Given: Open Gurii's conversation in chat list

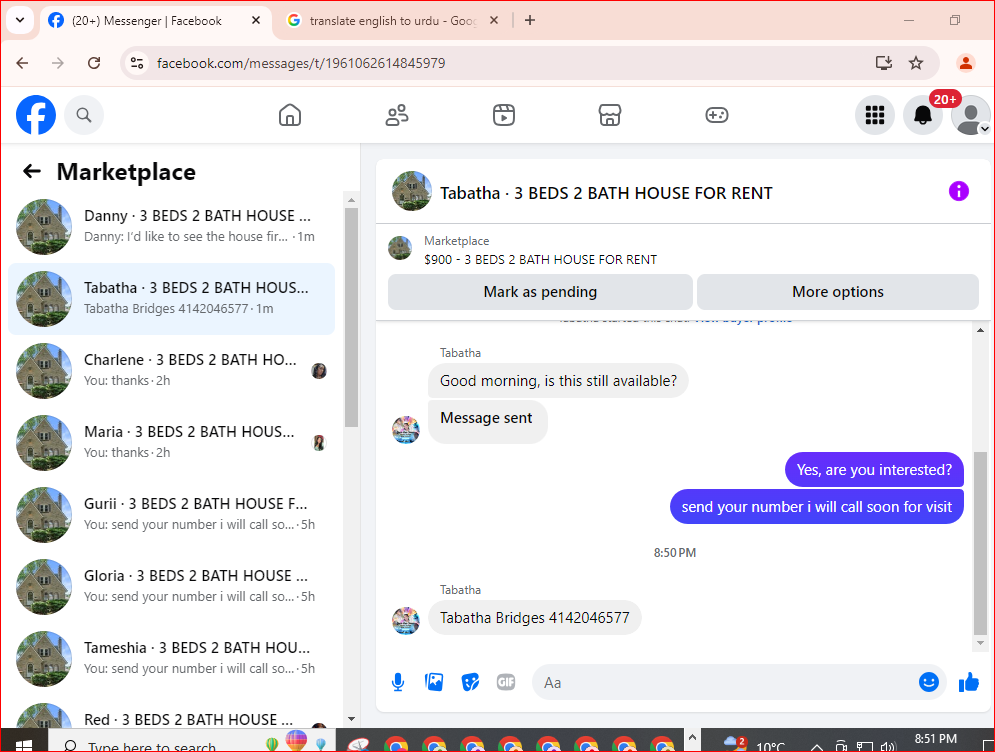Looking at the screenshot, I should [171, 515].
